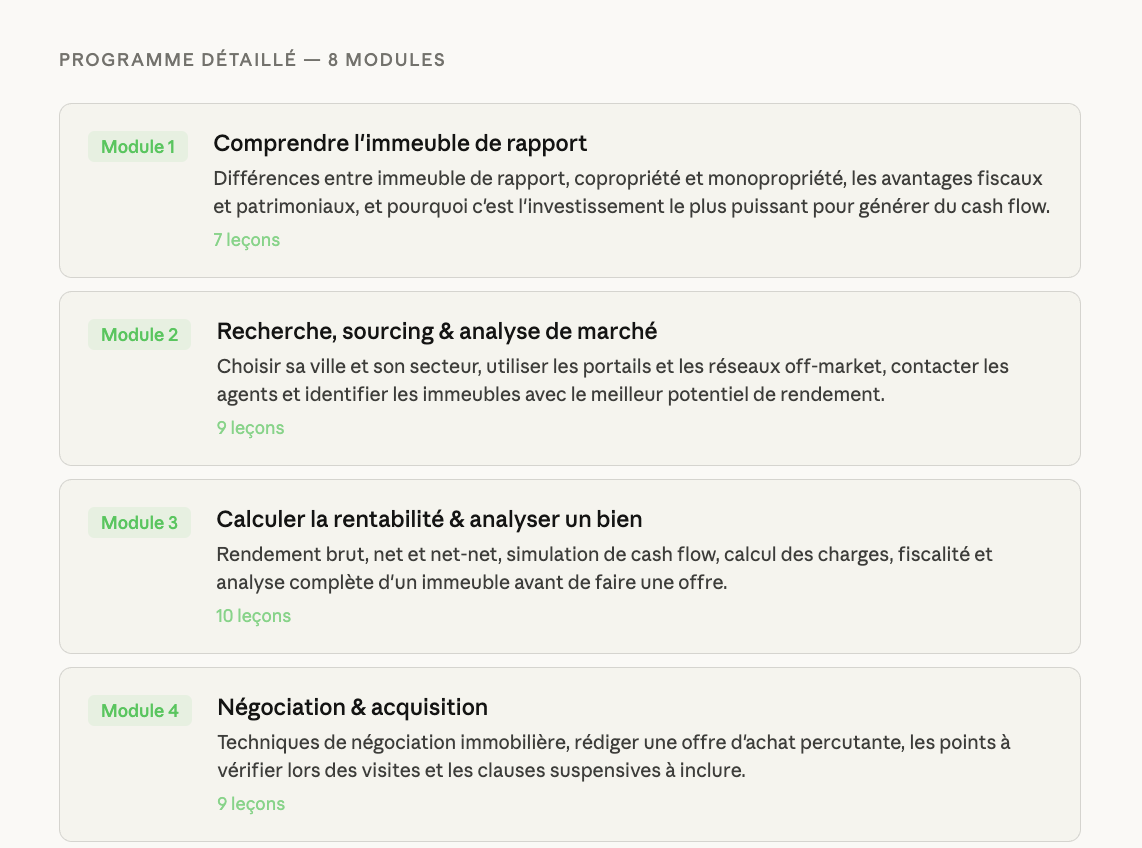This screenshot has height=848, width=1142.
Task: Click the '9 leçons' count under Module 2
Action: pos(250,428)
